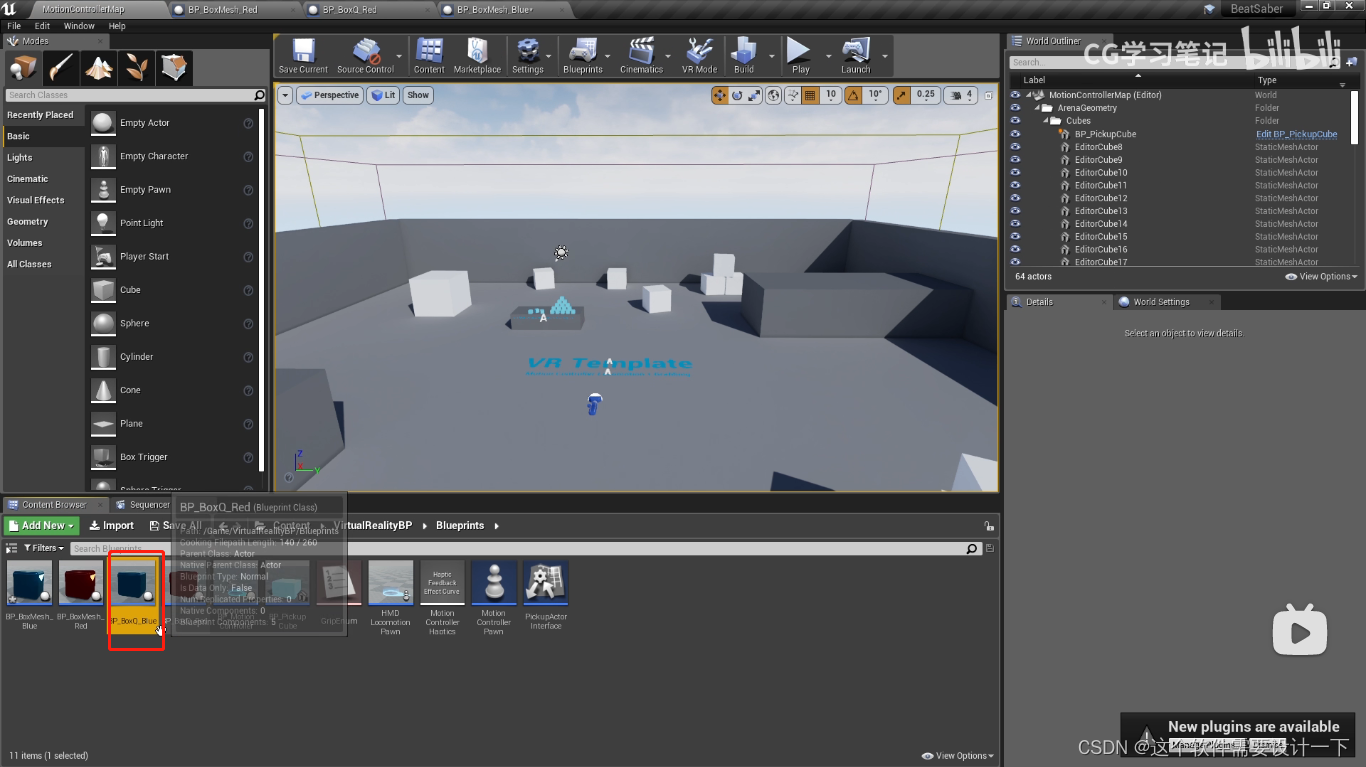Select the Translate gizmo tool

[x=719, y=95]
